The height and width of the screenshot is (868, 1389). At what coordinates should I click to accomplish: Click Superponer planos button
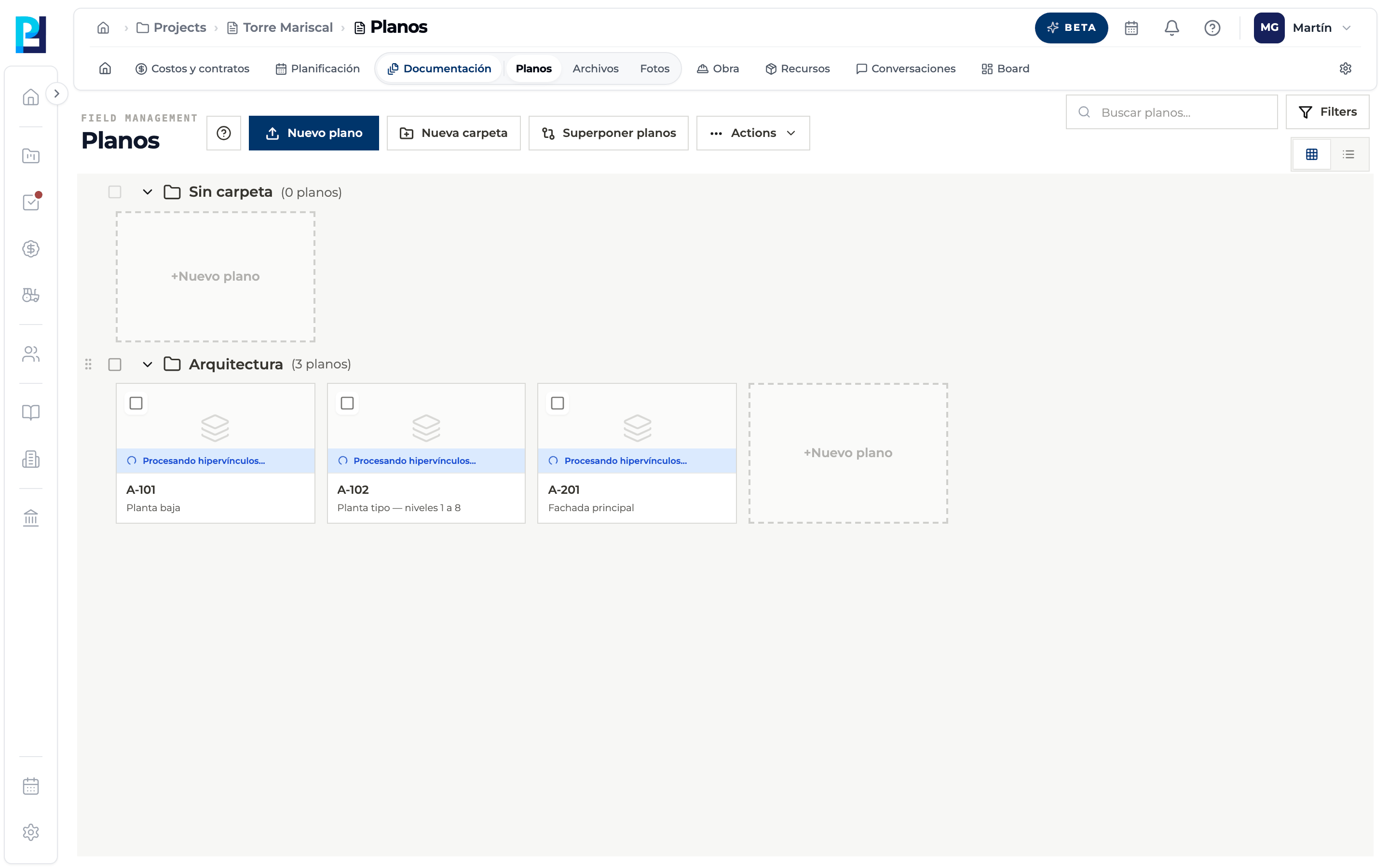point(608,133)
